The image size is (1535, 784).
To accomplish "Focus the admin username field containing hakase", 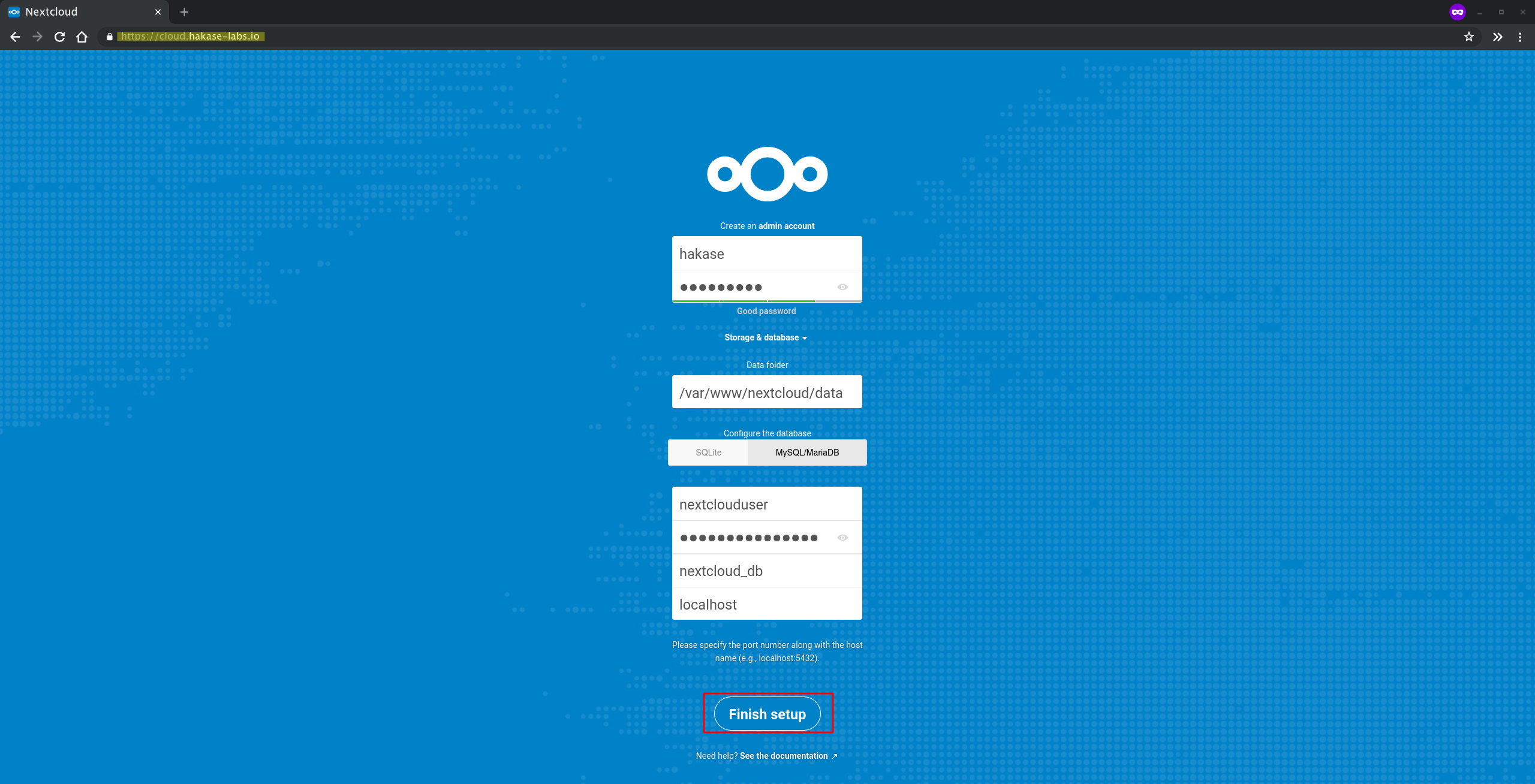I will click(767, 254).
